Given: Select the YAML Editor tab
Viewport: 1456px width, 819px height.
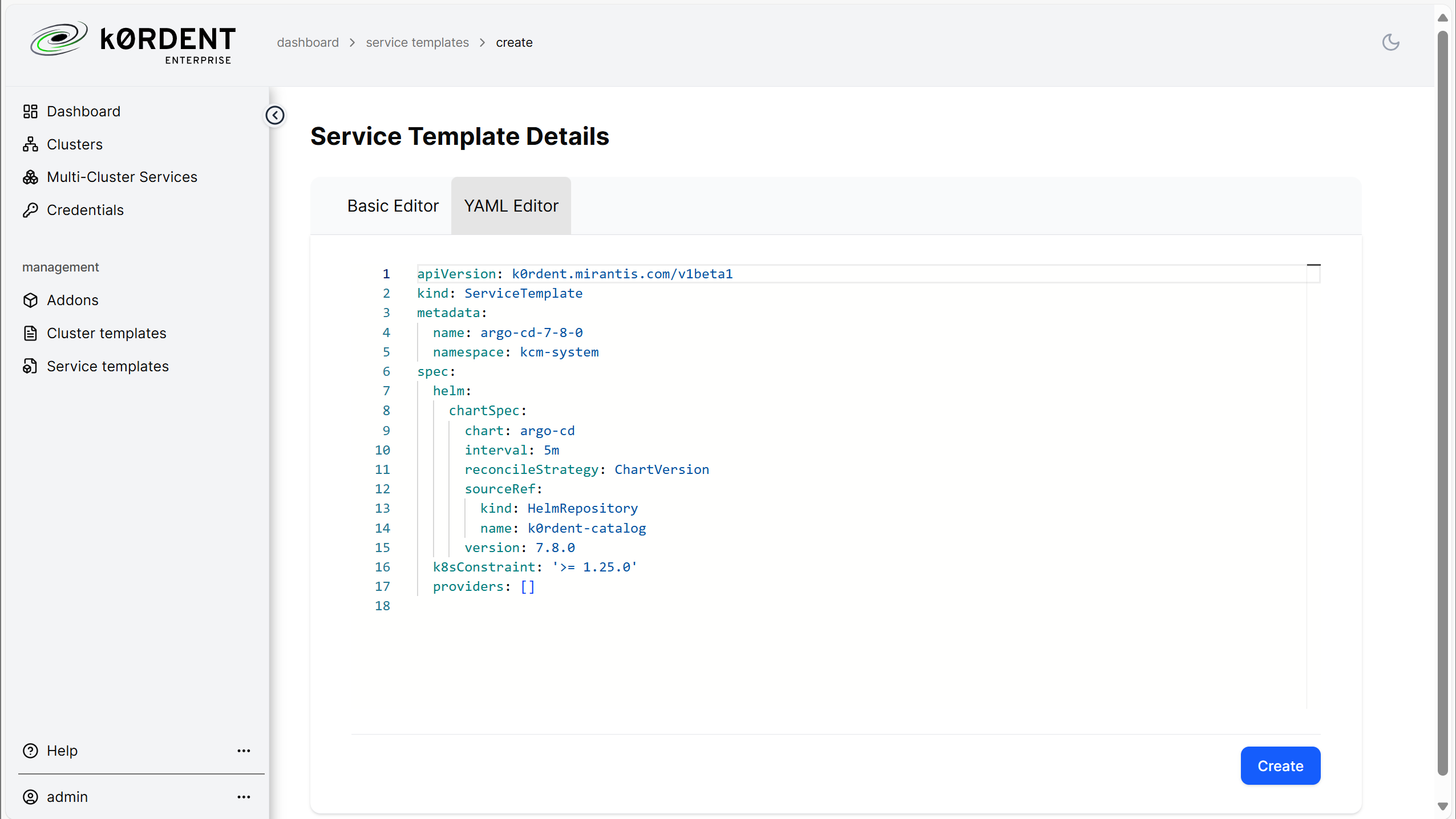Looking at the screenshot, I should coord(511,206).
